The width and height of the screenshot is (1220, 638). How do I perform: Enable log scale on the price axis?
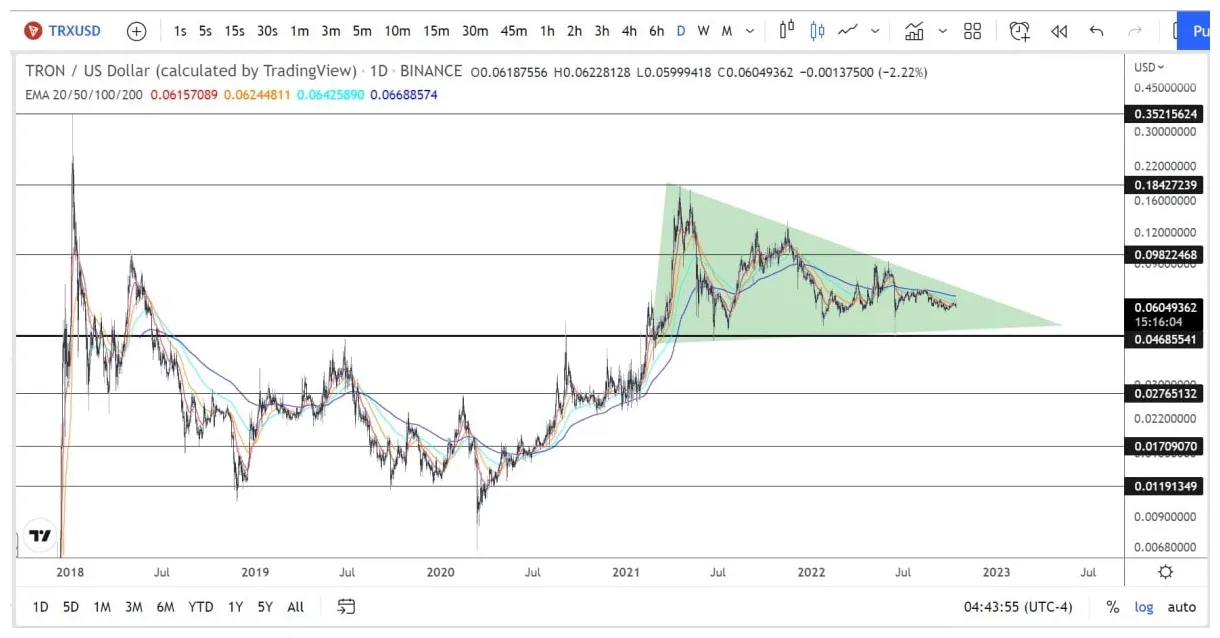[1144, 607]
